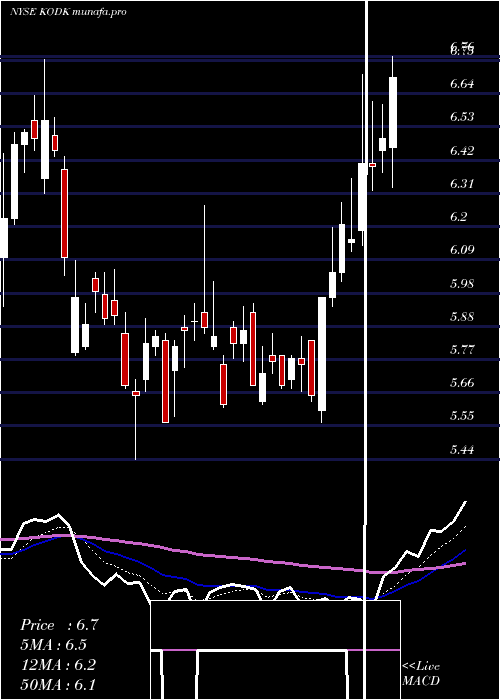Click the 5.55 price axis label

click(461, 416)
